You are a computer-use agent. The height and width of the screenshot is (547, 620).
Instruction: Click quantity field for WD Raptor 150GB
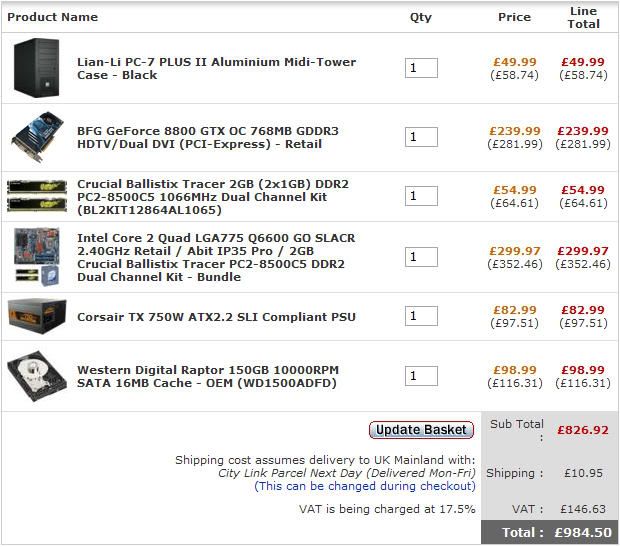[x=421, y=376]
